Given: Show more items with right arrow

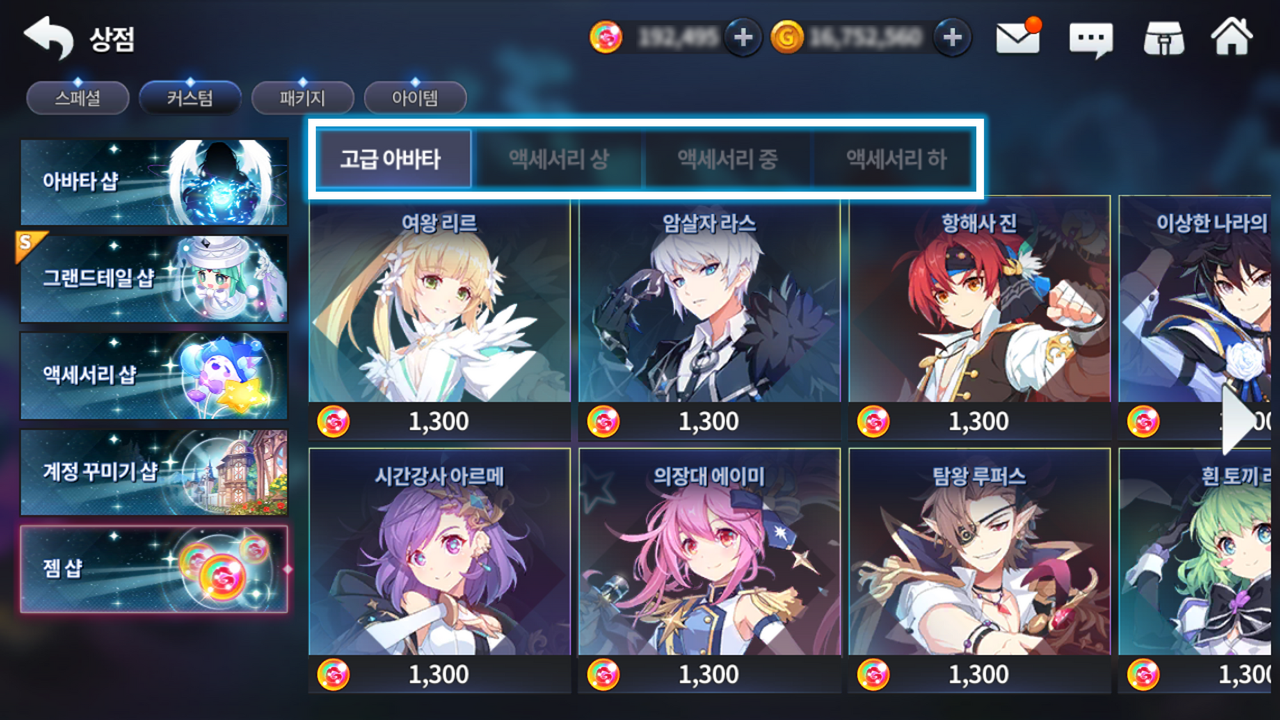Looking at the screenshot, I should coord(1237,422).
